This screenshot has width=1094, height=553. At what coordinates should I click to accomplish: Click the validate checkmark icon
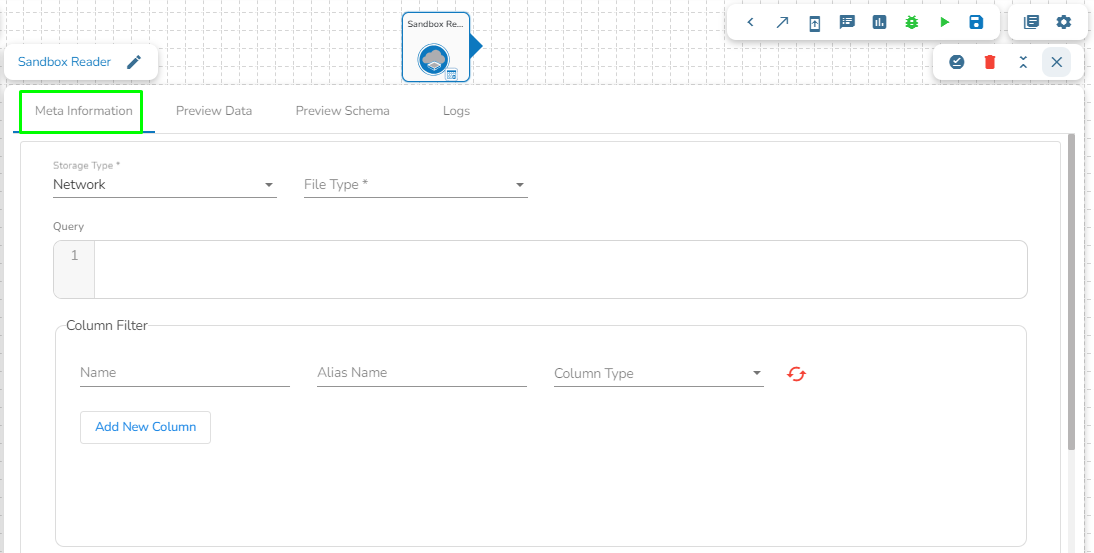tap(957, 62)
